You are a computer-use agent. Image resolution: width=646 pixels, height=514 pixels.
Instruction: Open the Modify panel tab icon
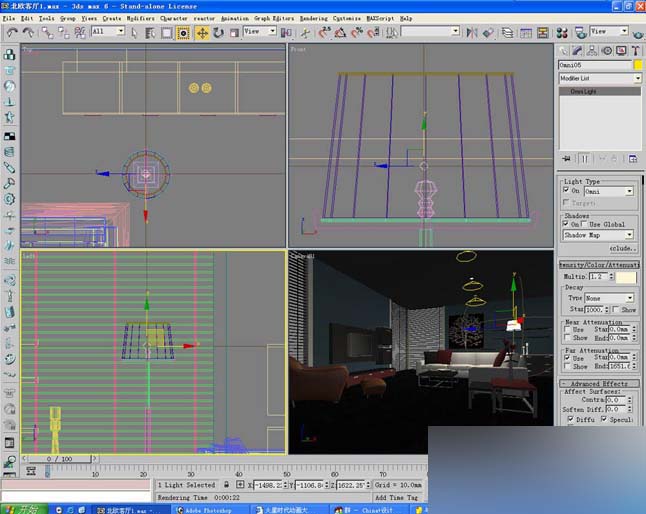click(x=579, y=50)
